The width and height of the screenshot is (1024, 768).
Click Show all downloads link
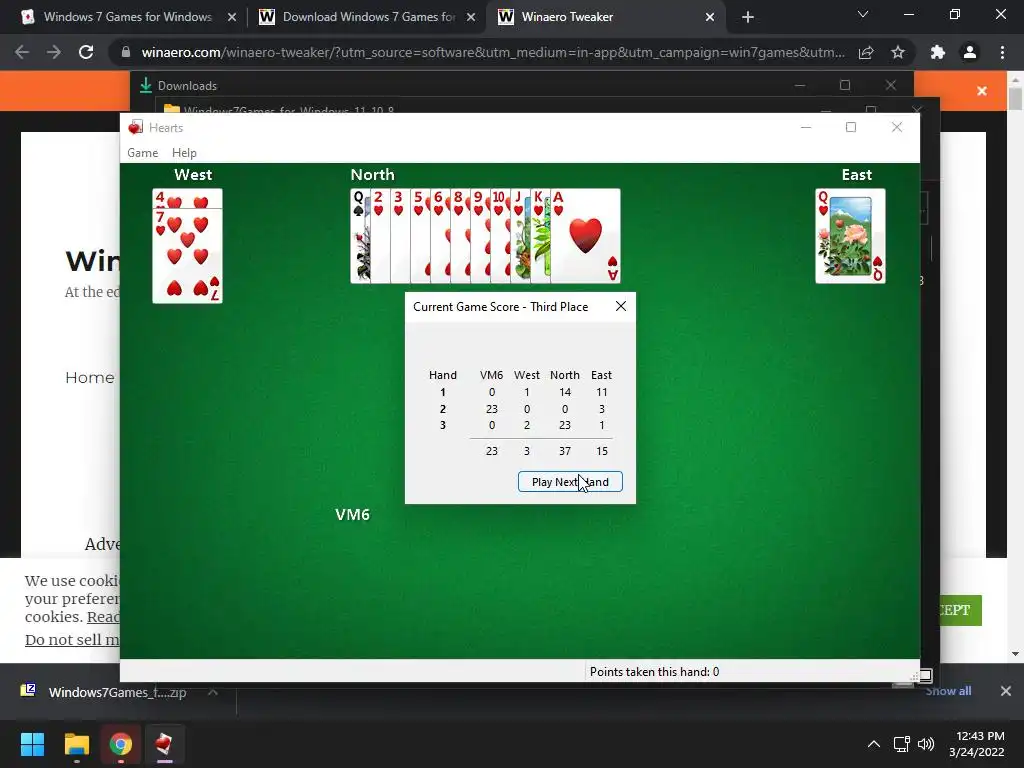(948, 691)
